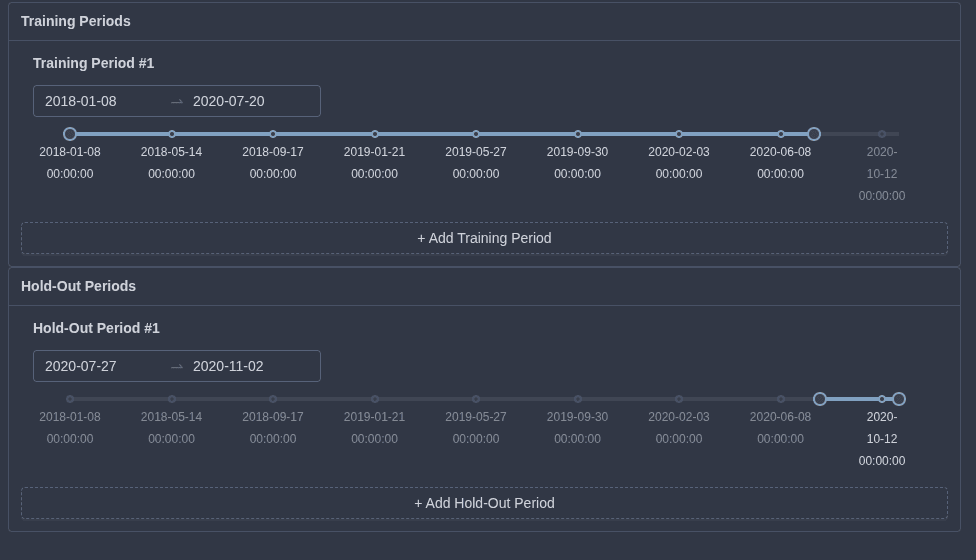Screen dimensions: 976x560
Task: Click hold-out start date field 2020-07-27
Action: tap(100, 366)
